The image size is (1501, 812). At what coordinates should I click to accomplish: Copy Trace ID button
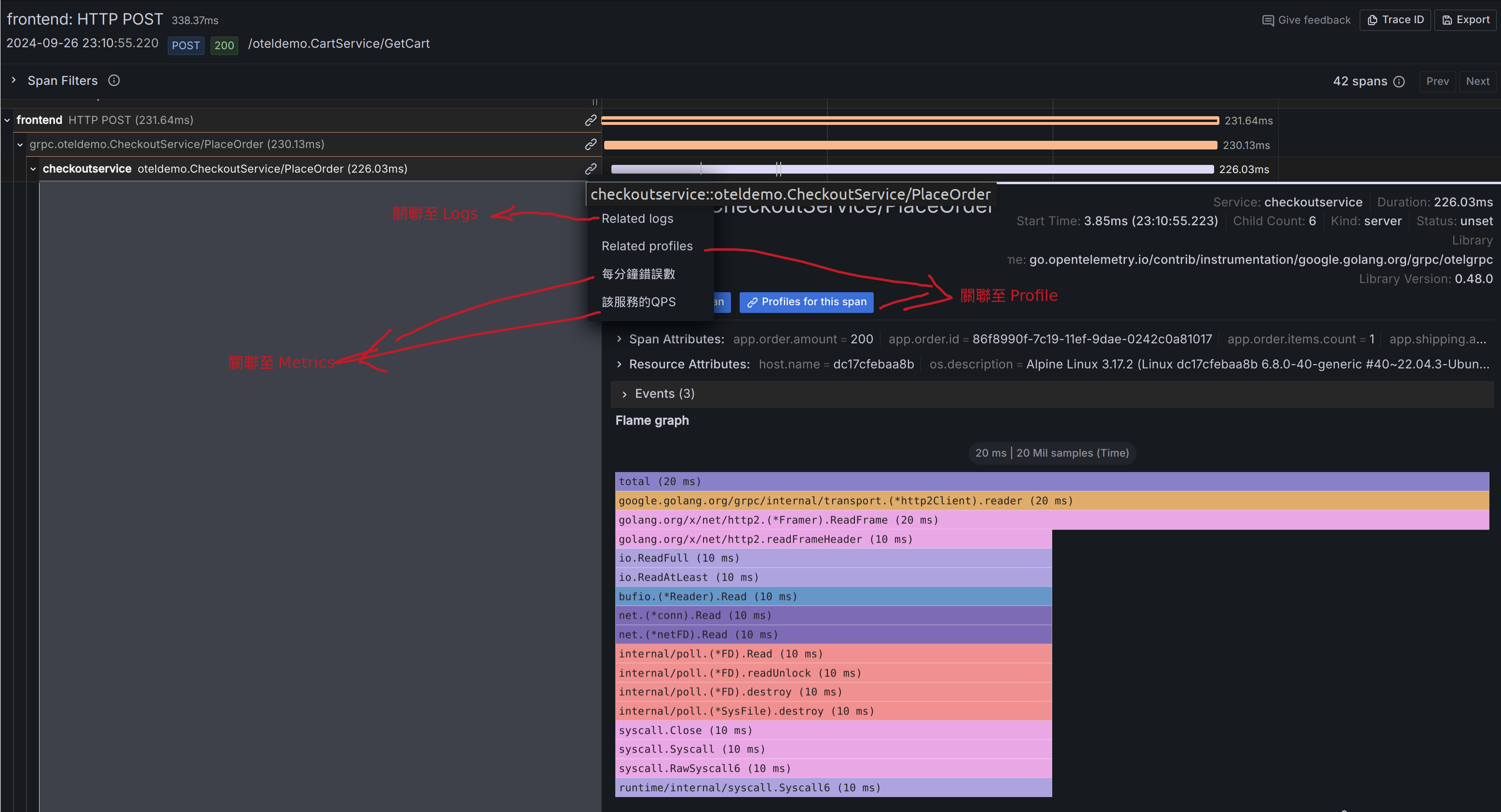pos(1395,20)
